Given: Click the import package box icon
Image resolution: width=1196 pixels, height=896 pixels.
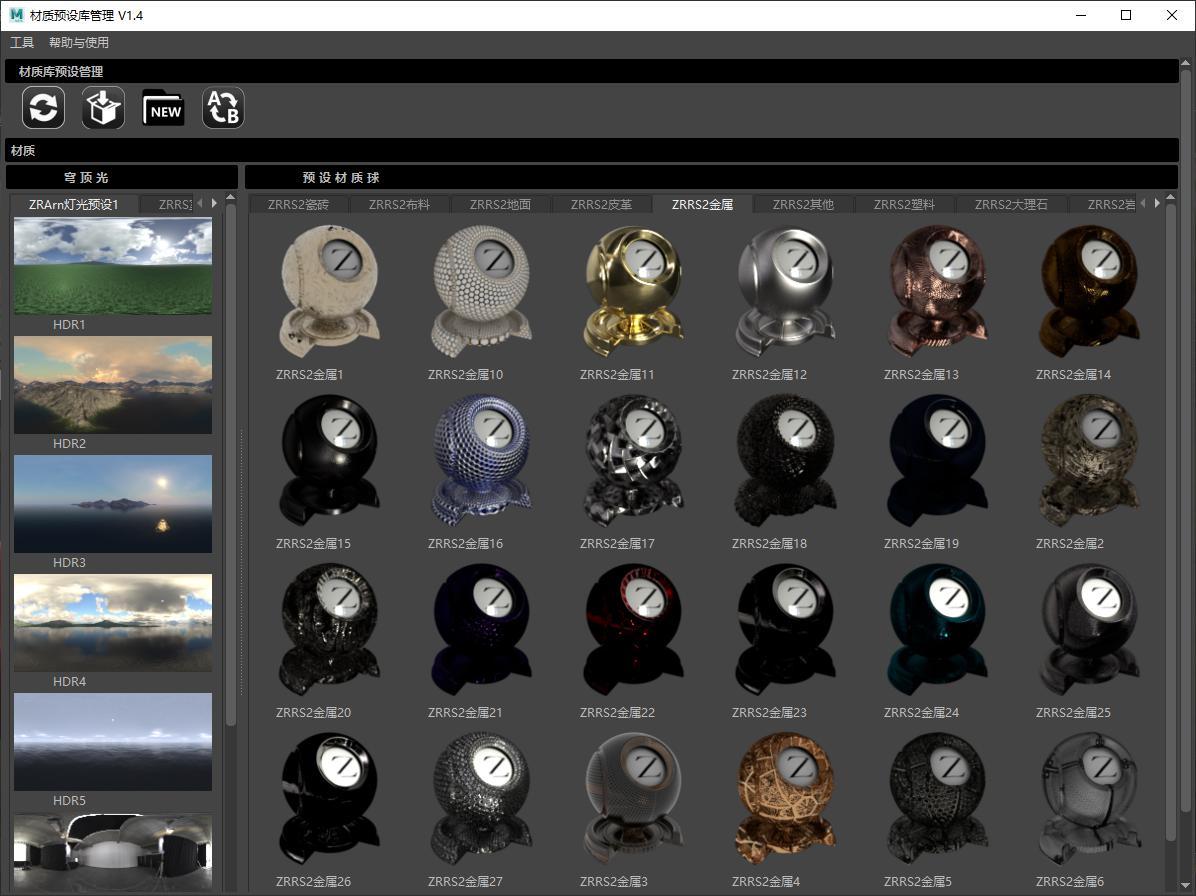Looking at the screenshot, I should tap(103, 108).
